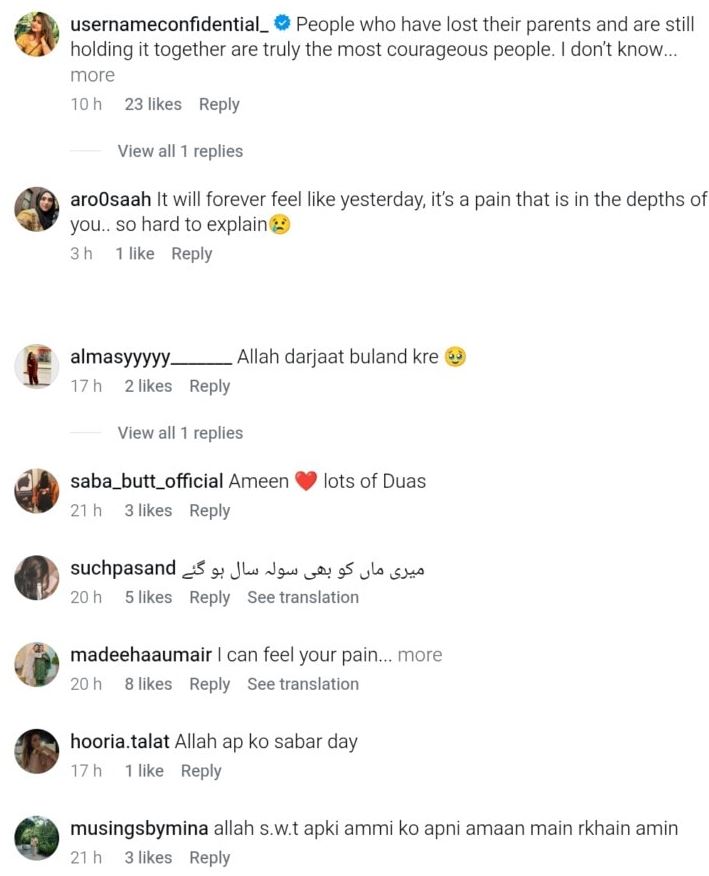Screen dimensions: 709x876
Task: Click musingsbymina's profile picture
Action: [37, 838]
